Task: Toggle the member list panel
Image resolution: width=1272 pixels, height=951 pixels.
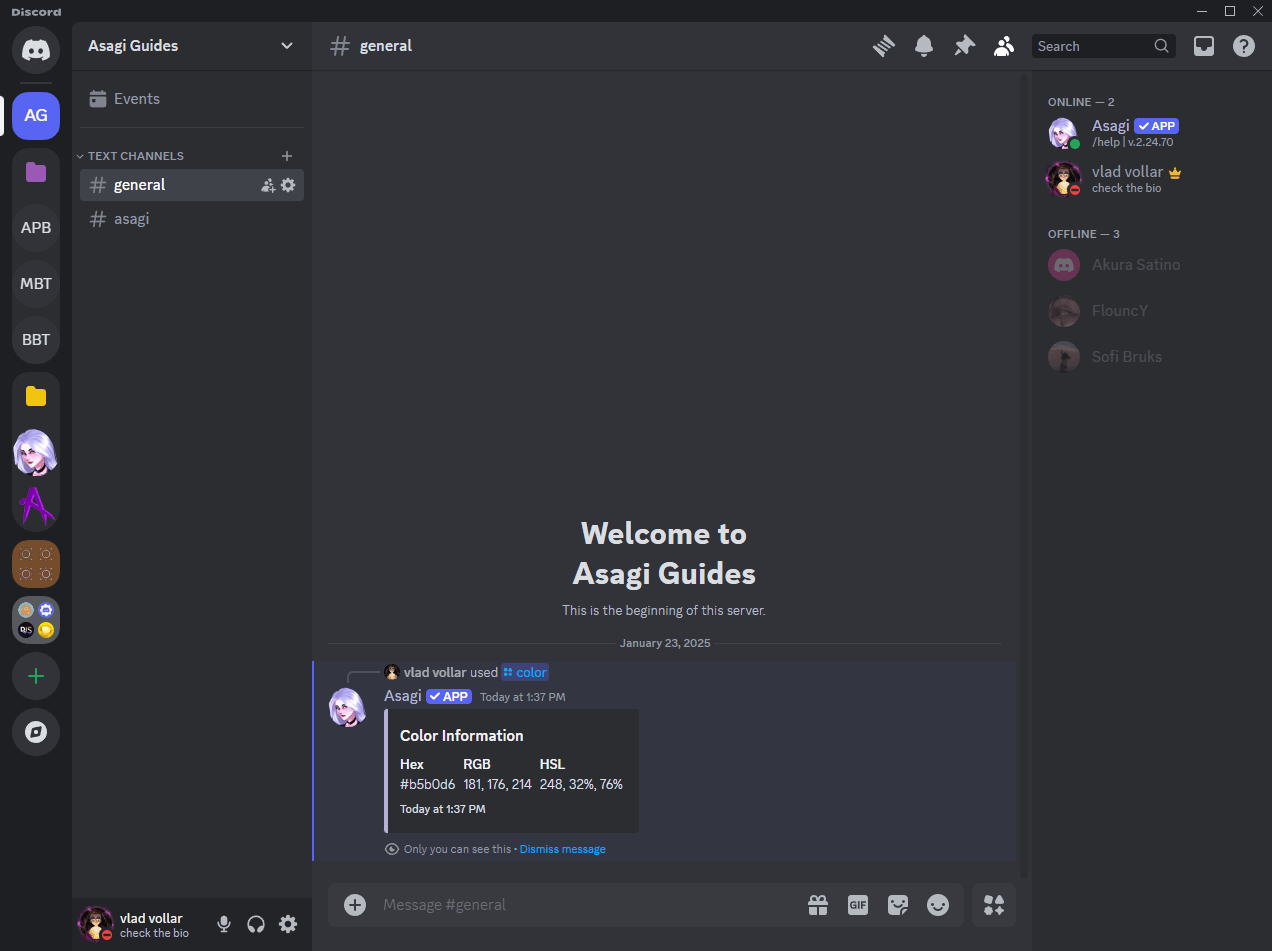Action: point(1004,46)
